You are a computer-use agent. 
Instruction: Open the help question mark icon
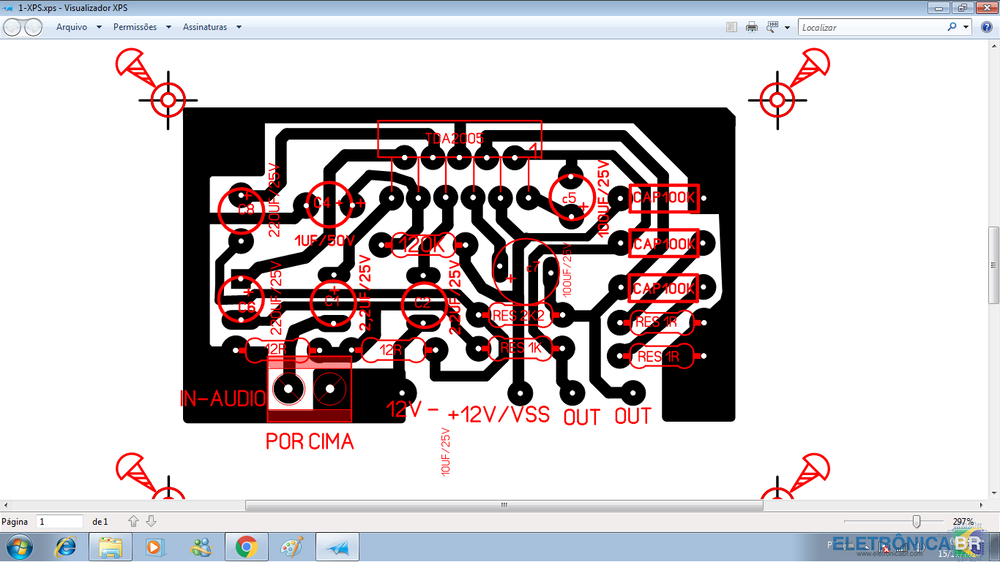(989, 28)
